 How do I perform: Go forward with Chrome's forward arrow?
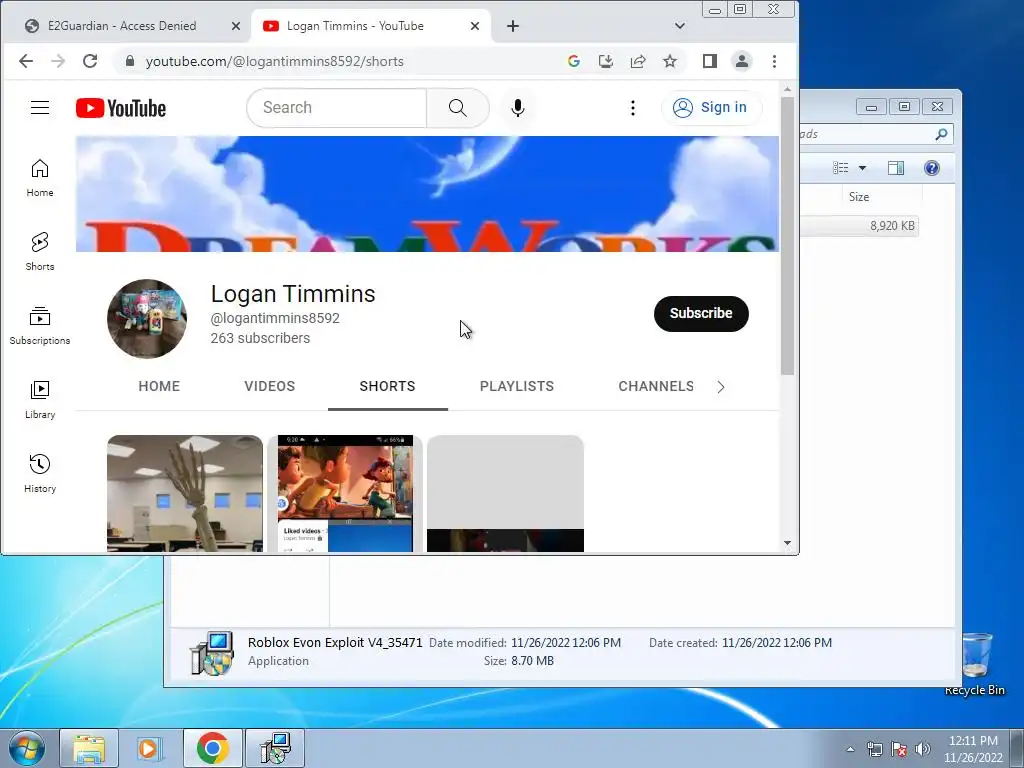(x=58, y=61)
